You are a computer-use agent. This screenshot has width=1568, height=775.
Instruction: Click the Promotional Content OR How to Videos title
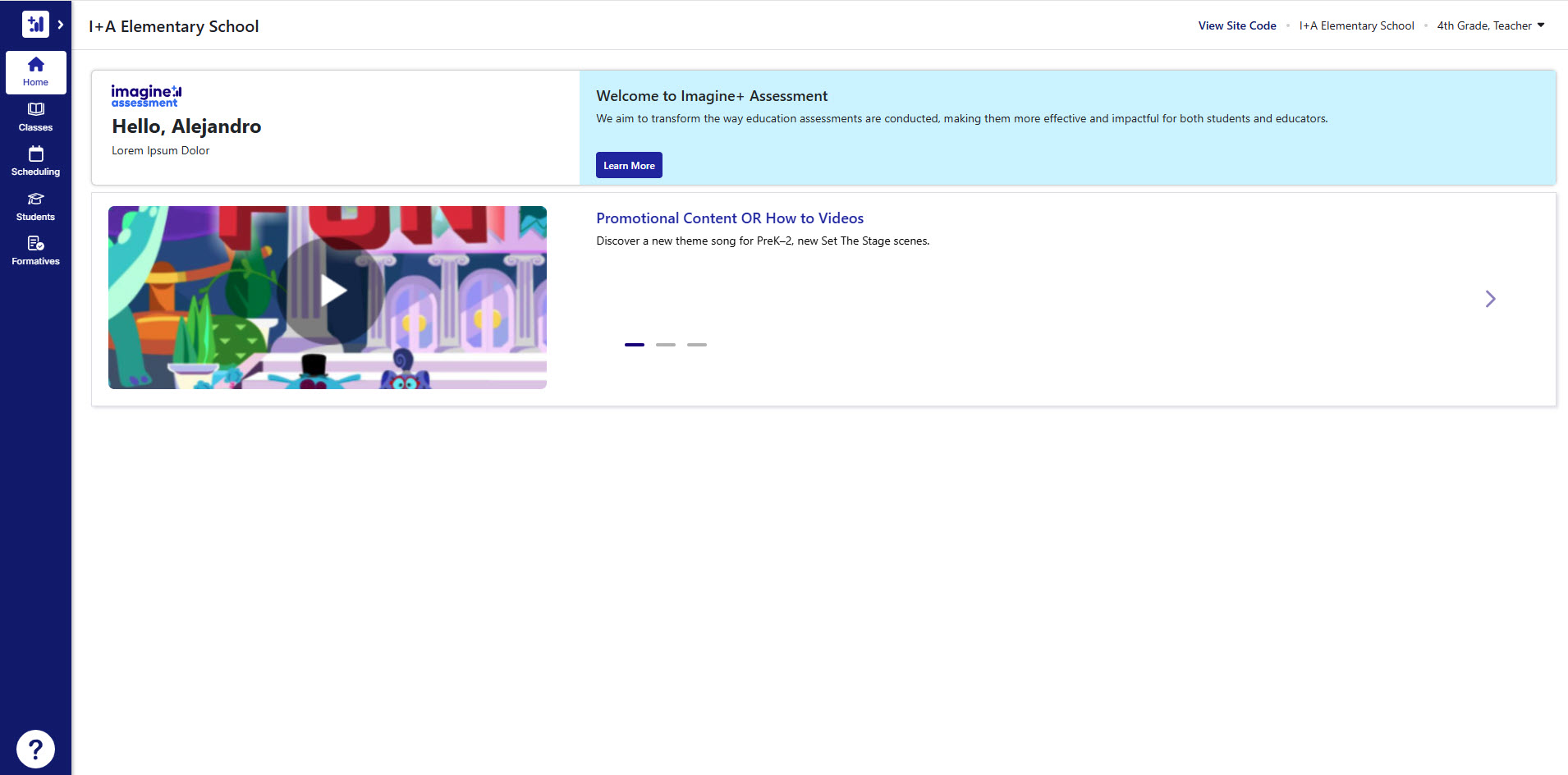coord(730,218)
